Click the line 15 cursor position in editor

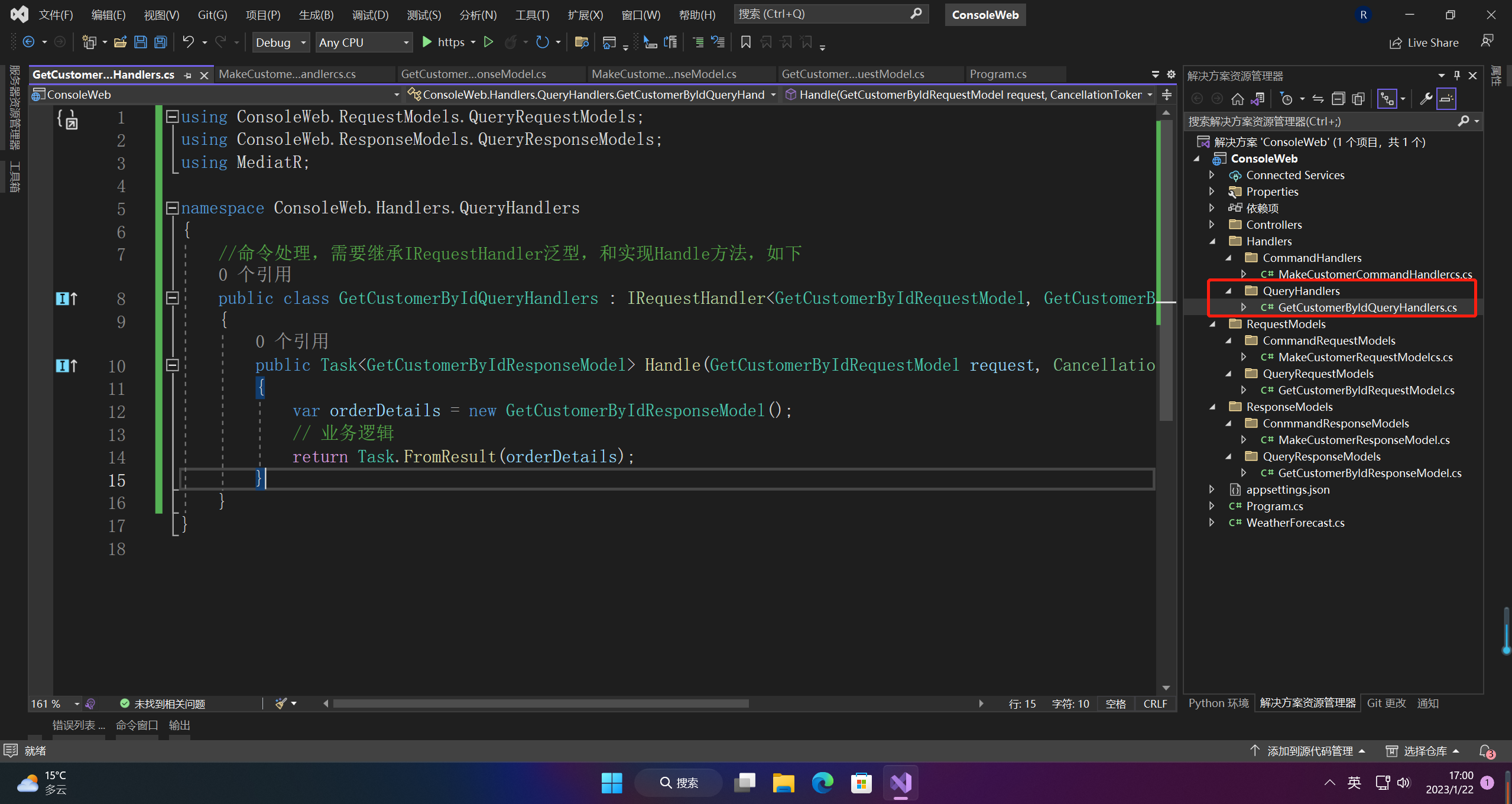(265, 479)
